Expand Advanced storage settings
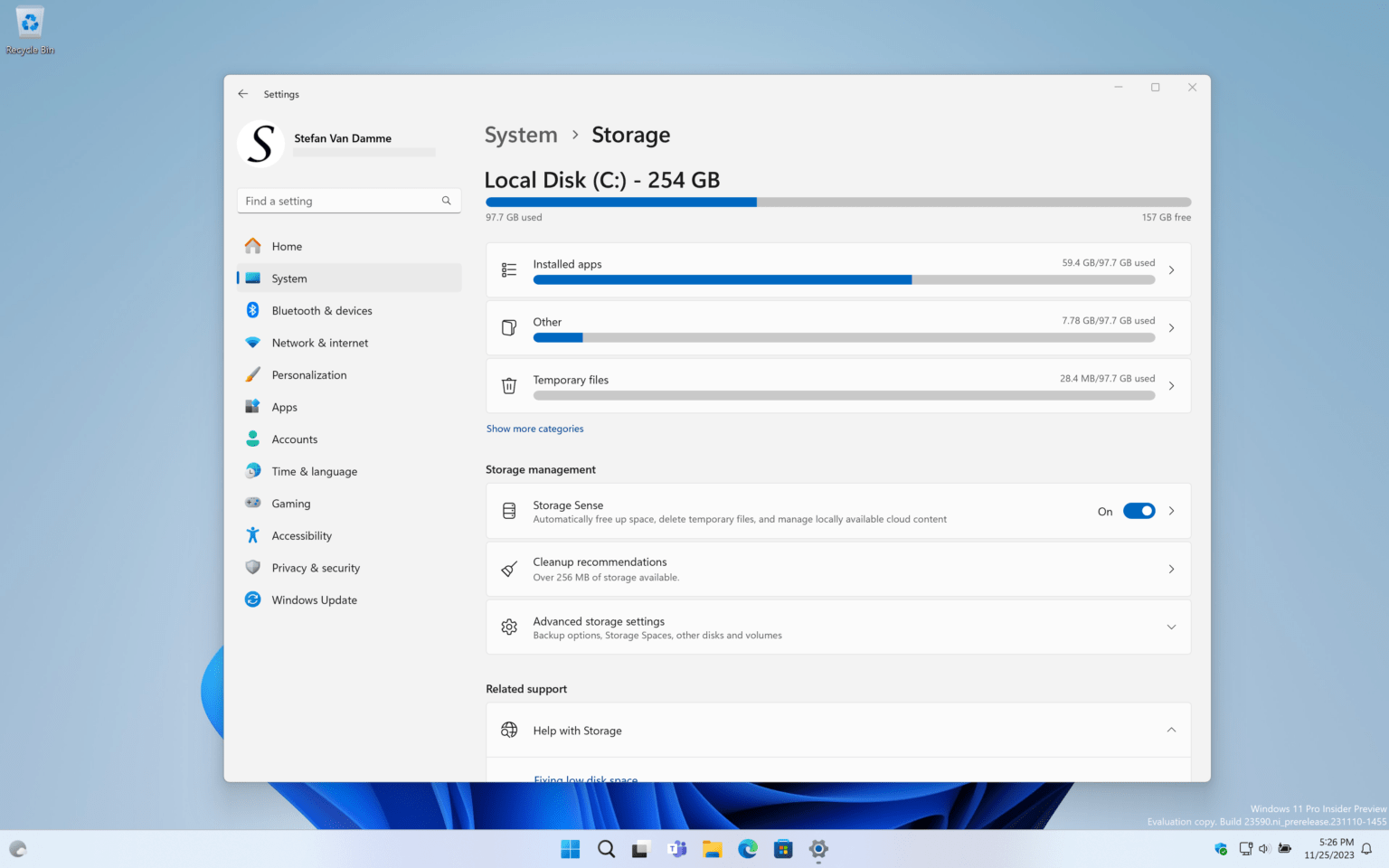Screen dimensions: 1389x868 coord(1171,627)
